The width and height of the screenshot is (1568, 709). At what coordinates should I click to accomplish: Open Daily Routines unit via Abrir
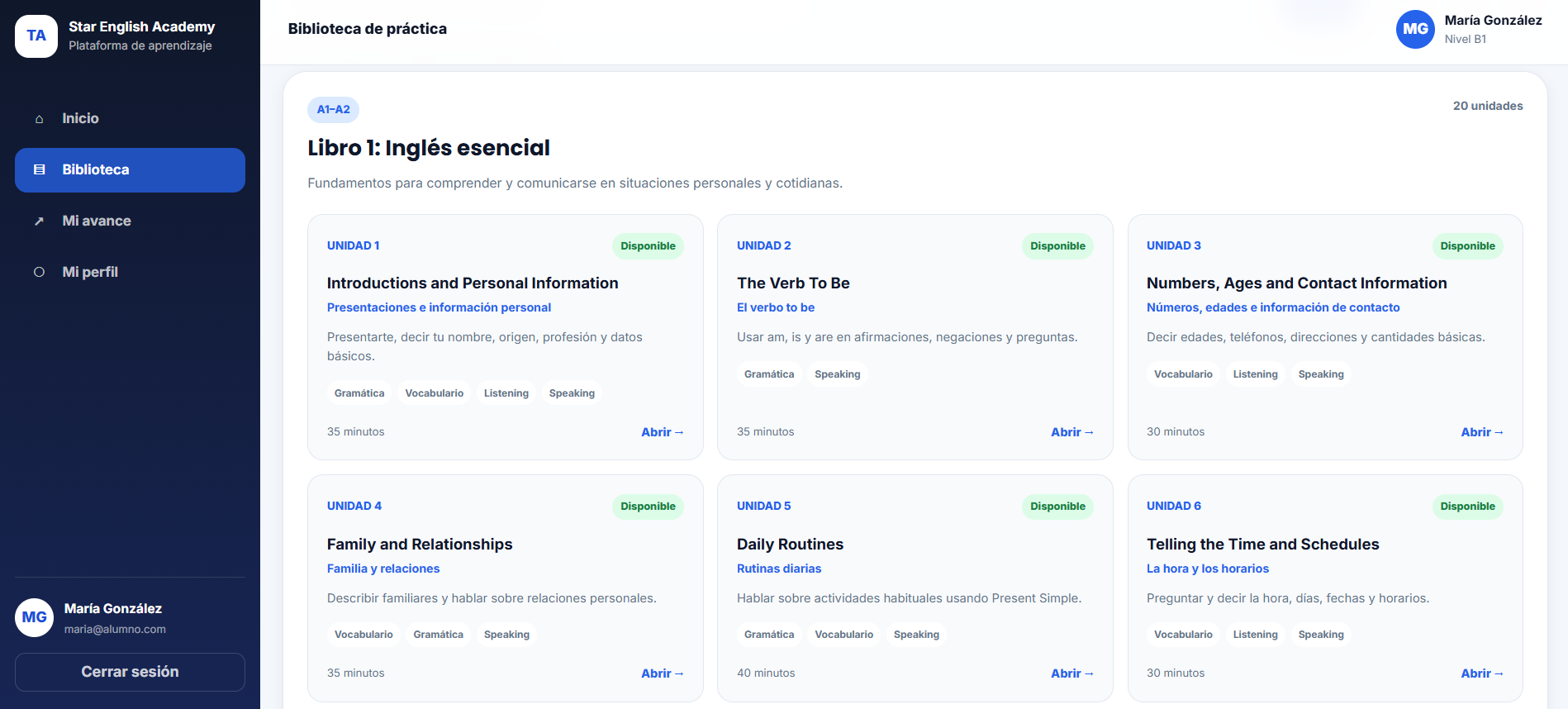[1072, 673]
